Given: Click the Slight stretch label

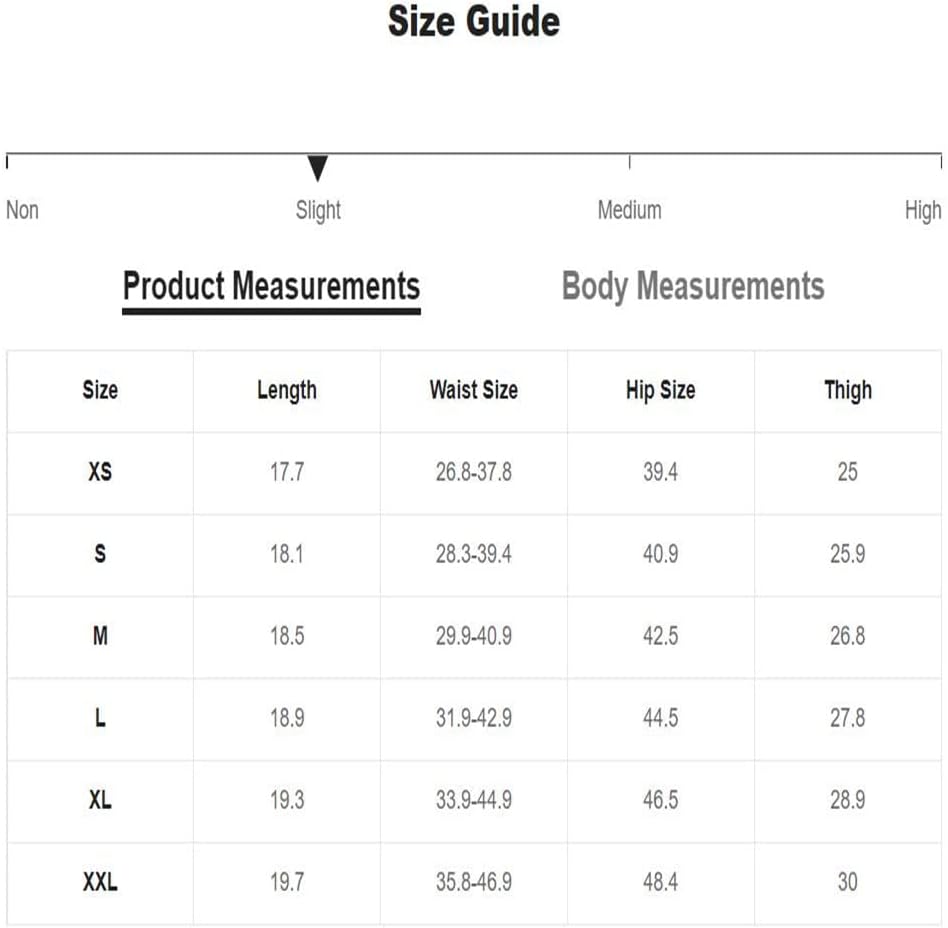Looking at the screenshot, I should pyautogui.click(x=318, y=210).
